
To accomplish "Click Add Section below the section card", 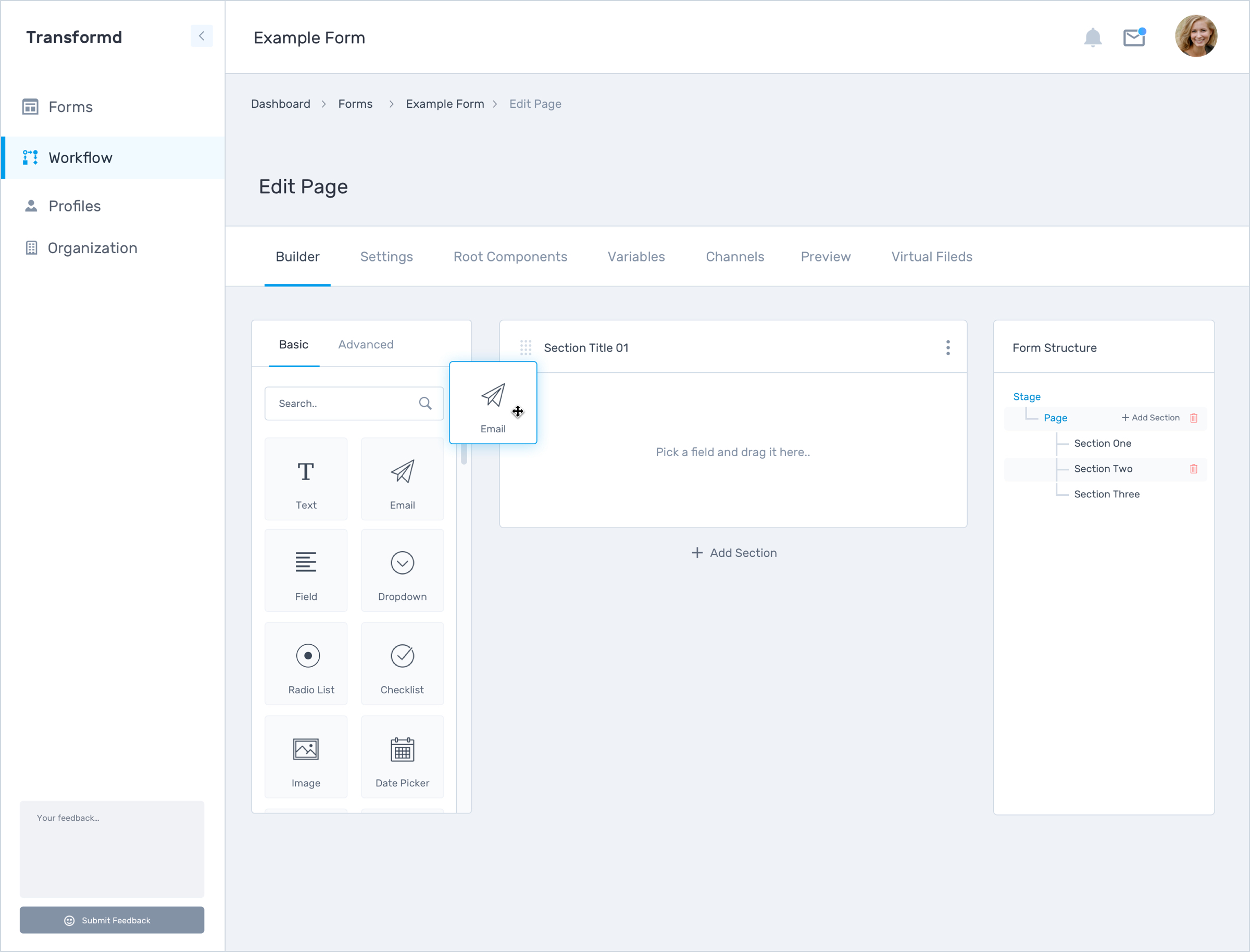I will 733,553.
